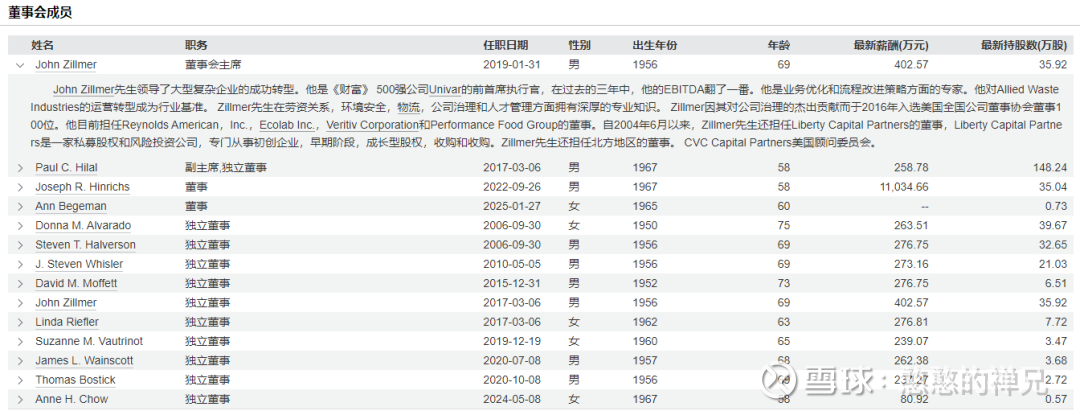Collapse the chairman John Zillmer biography row
The image size is (1080, 415).
(x=19, y=65)
